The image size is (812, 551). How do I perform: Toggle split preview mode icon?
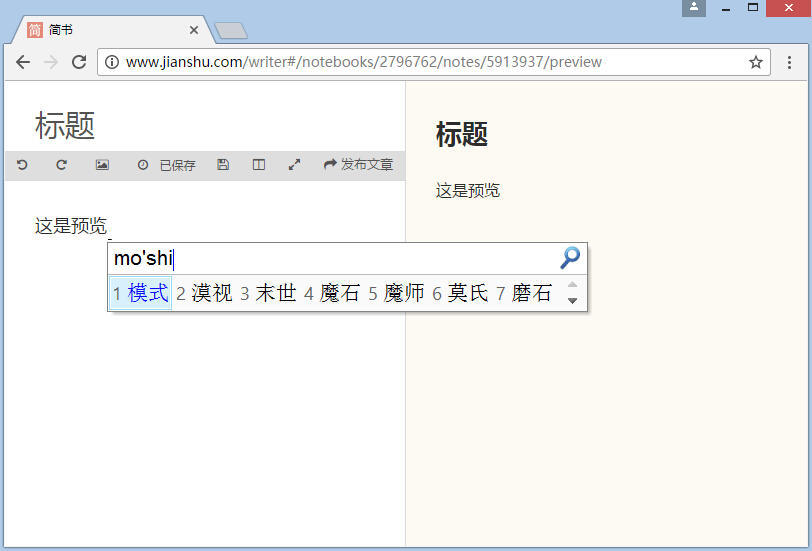pyautogui.click(x=259, y=165)
